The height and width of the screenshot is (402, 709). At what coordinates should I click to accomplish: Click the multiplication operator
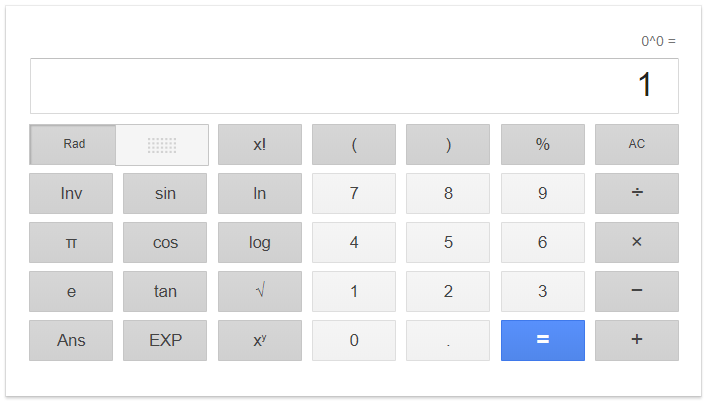click(637, 242)
